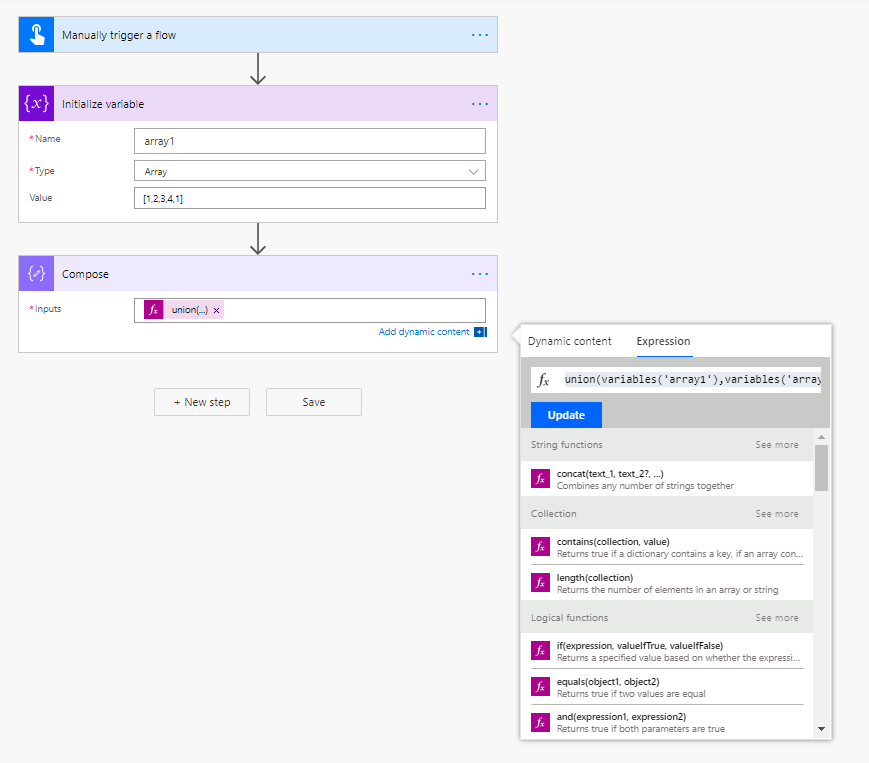
Task: Click fx icon beside length function
Action: (x=540, y=582)
